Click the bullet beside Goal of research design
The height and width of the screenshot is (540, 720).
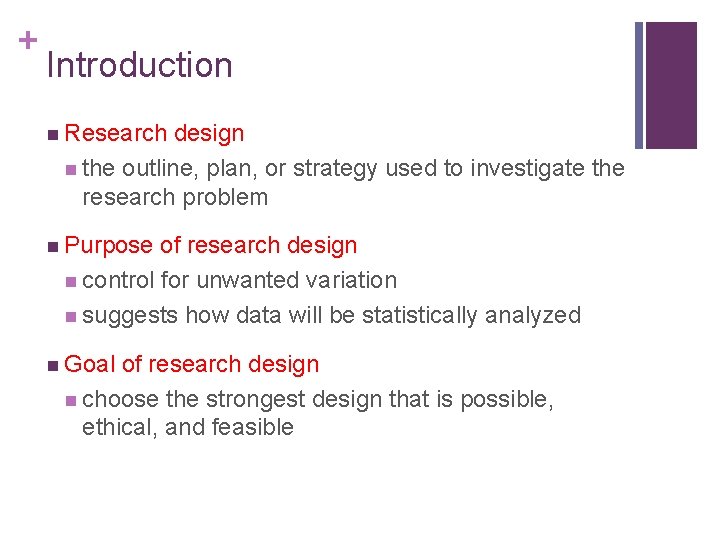point(53,366)
